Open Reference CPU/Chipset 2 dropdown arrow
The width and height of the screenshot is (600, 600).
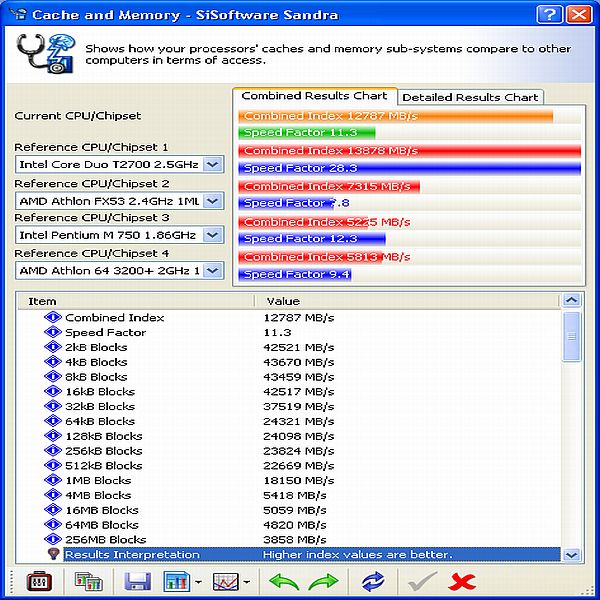pos(213,201)
